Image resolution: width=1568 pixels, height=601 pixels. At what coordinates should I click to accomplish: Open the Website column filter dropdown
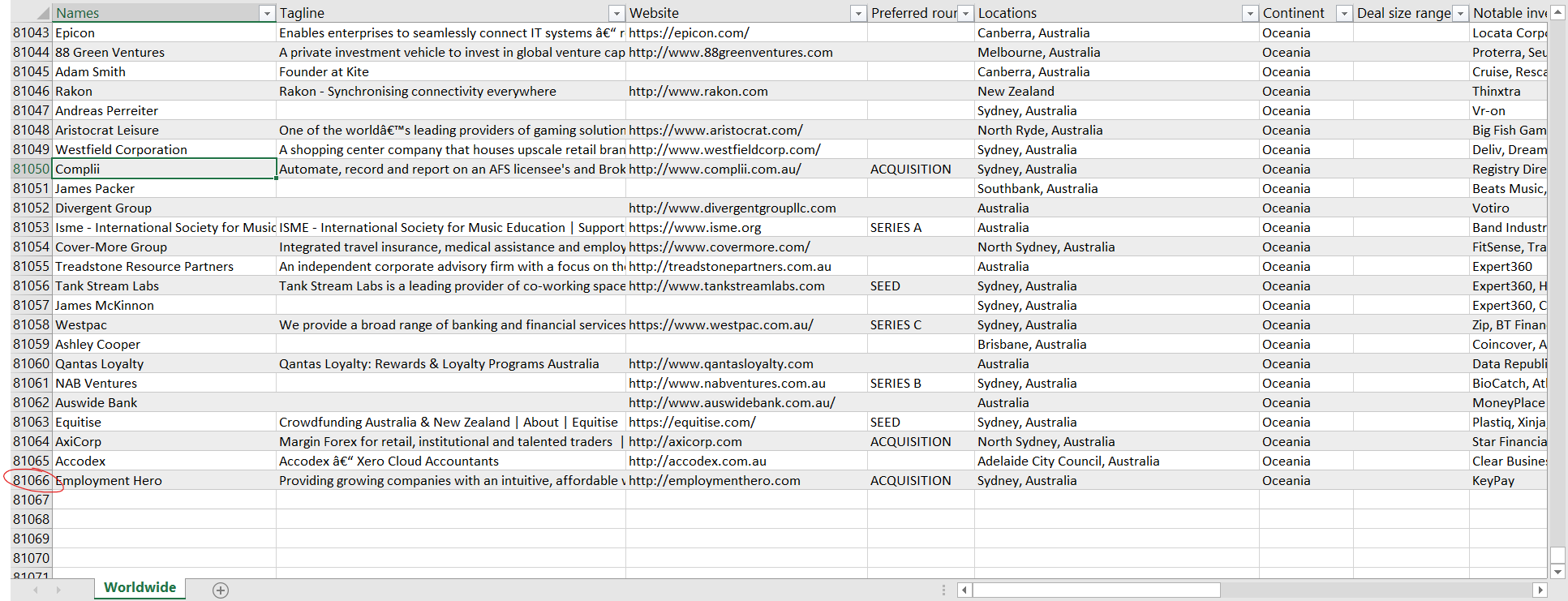(858, 13)
